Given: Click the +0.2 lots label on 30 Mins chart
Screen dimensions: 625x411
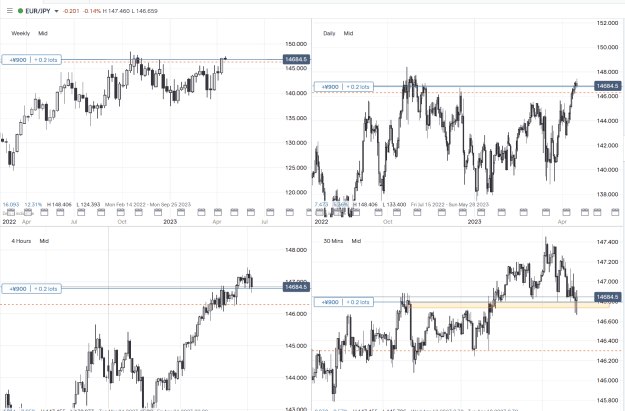Looking at the screenshot, I should tap(358, 302).
